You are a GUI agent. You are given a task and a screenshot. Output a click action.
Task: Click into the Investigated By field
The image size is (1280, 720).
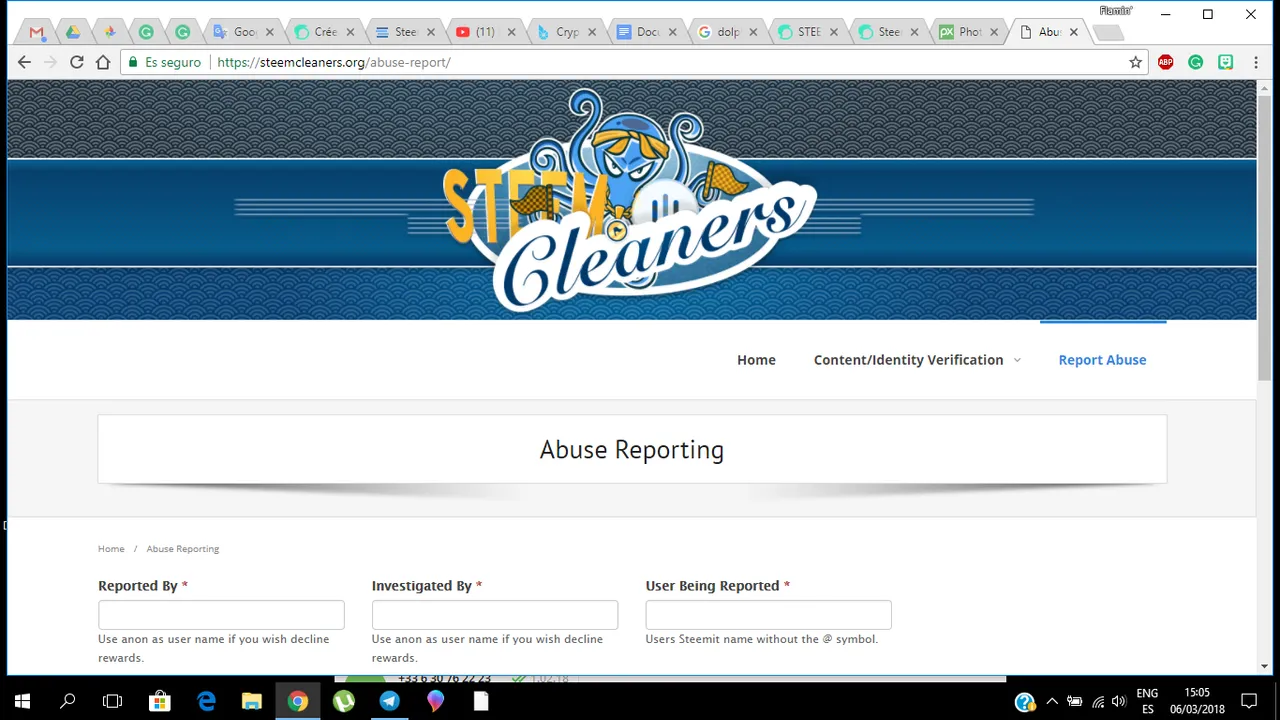495,615
